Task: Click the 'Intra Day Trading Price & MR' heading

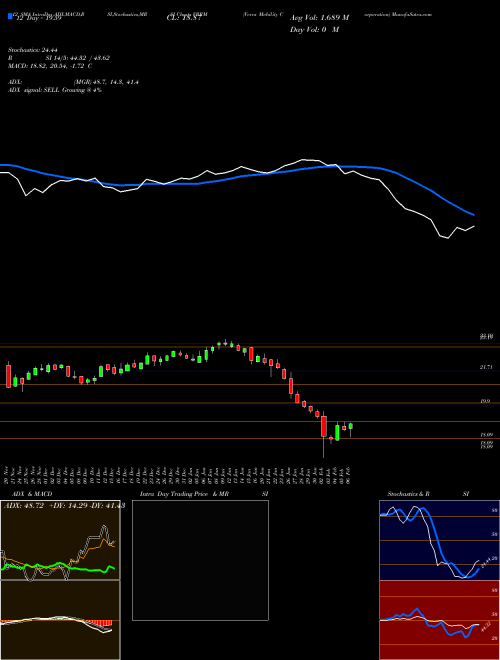Action: 184,494
